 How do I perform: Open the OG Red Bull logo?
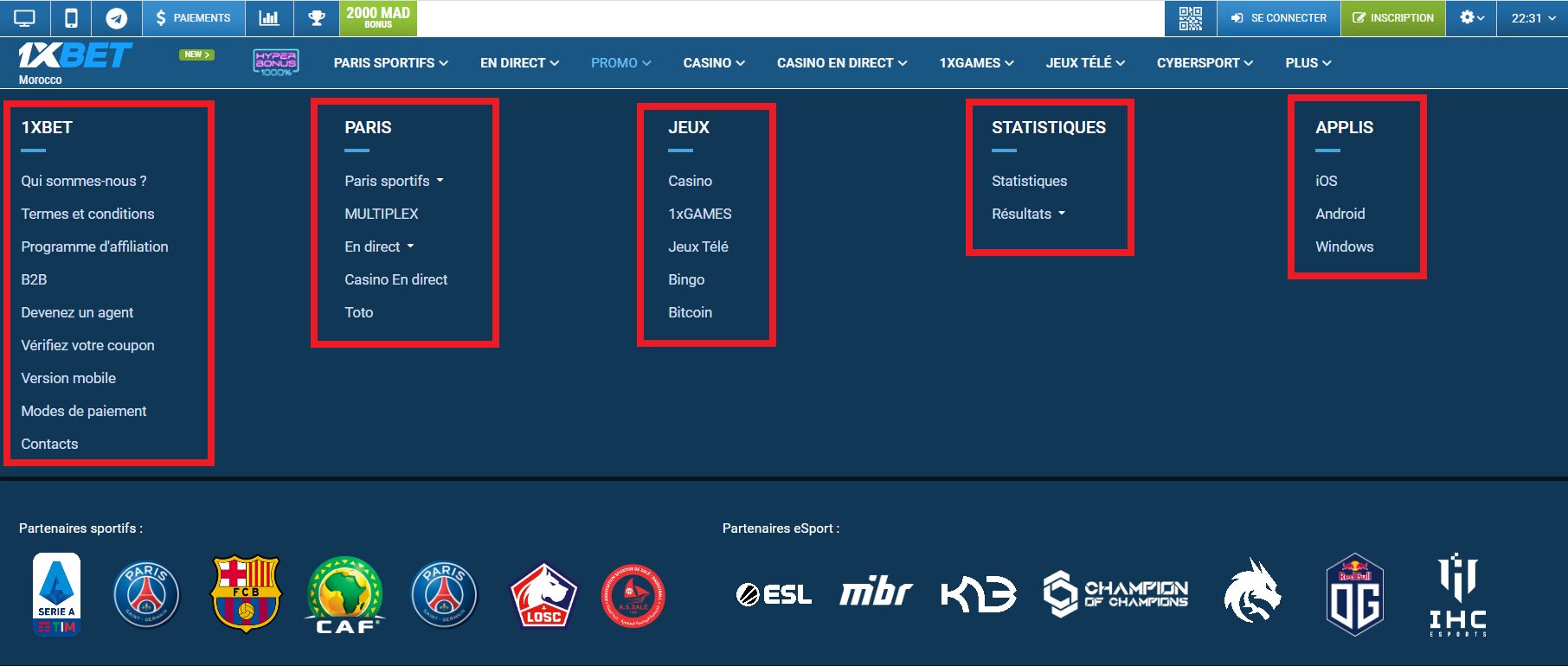coord(1355,595)
